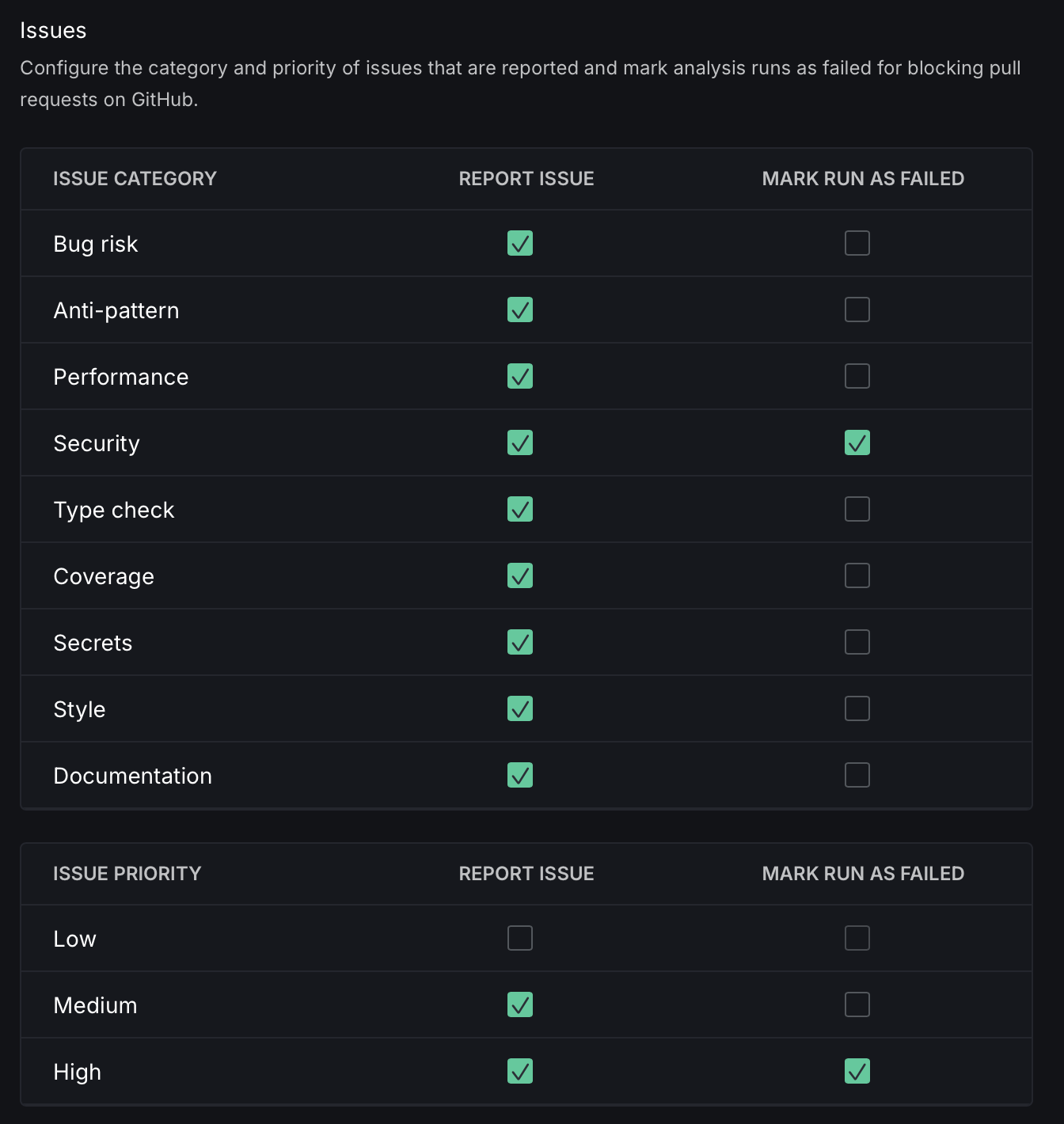This screenshot has height=1124, width=1064.
Task: Check Mark Run as Failed for Coverage
Action: 857,575
